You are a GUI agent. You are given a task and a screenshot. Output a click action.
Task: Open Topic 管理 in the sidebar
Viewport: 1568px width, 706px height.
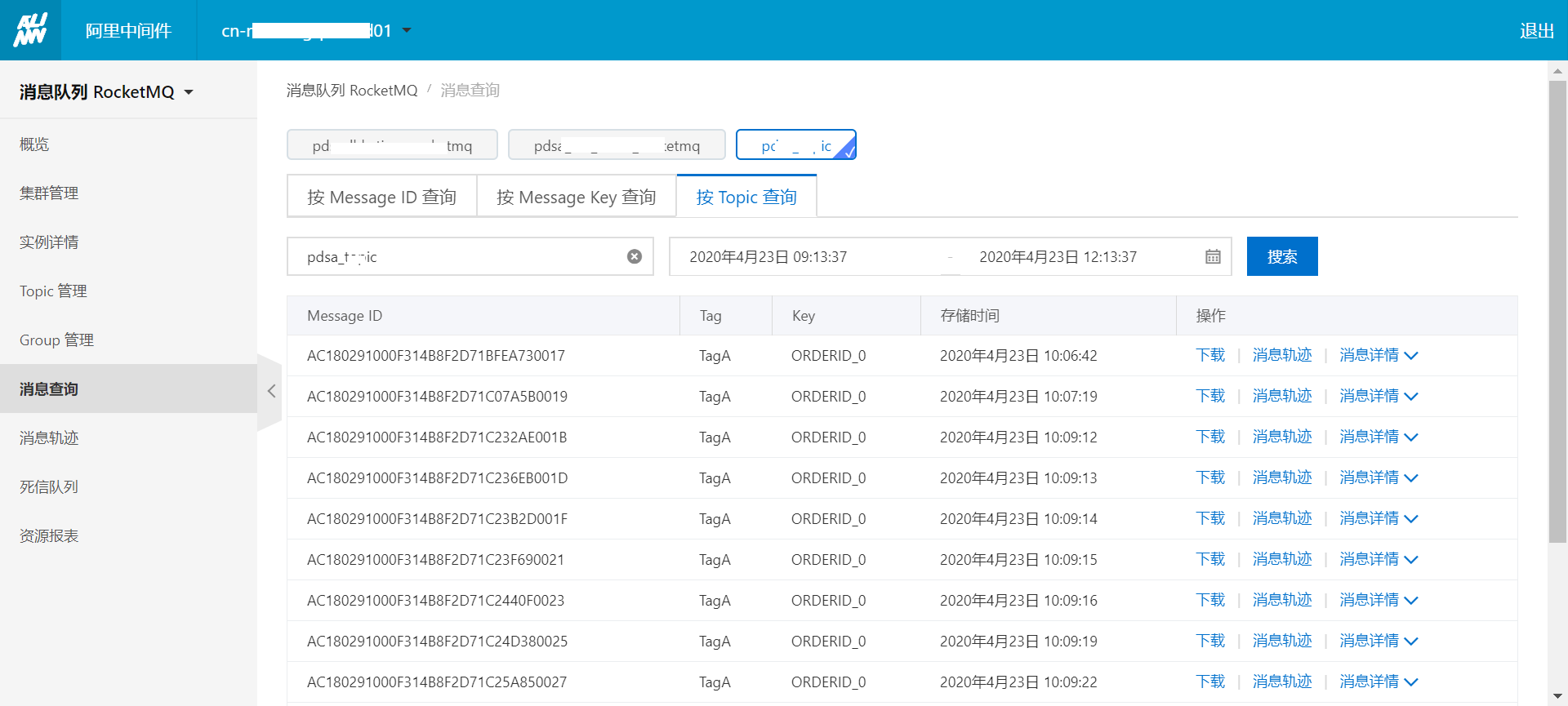128,291
